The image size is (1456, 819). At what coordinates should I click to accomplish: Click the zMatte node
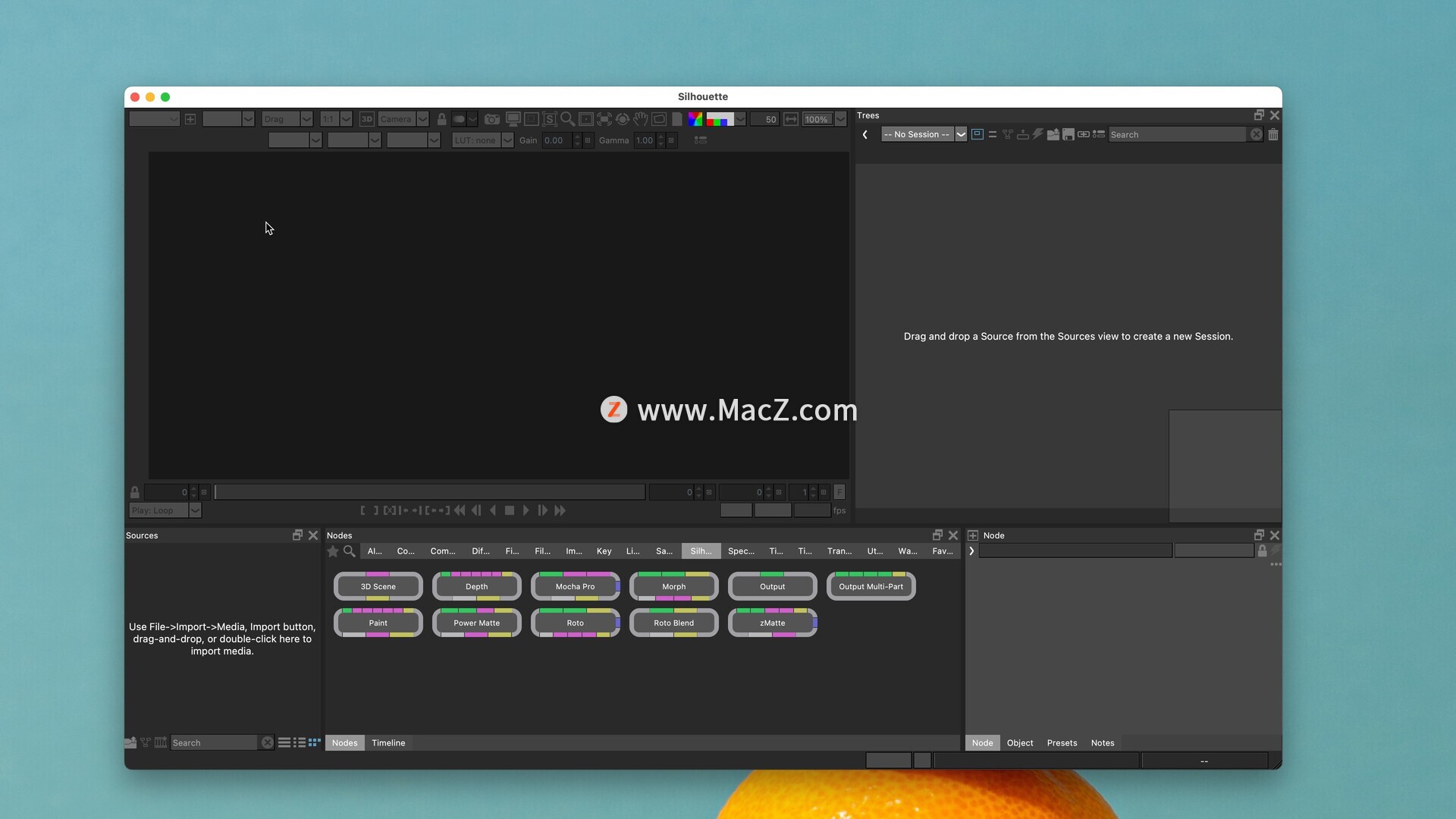(772, 623)
